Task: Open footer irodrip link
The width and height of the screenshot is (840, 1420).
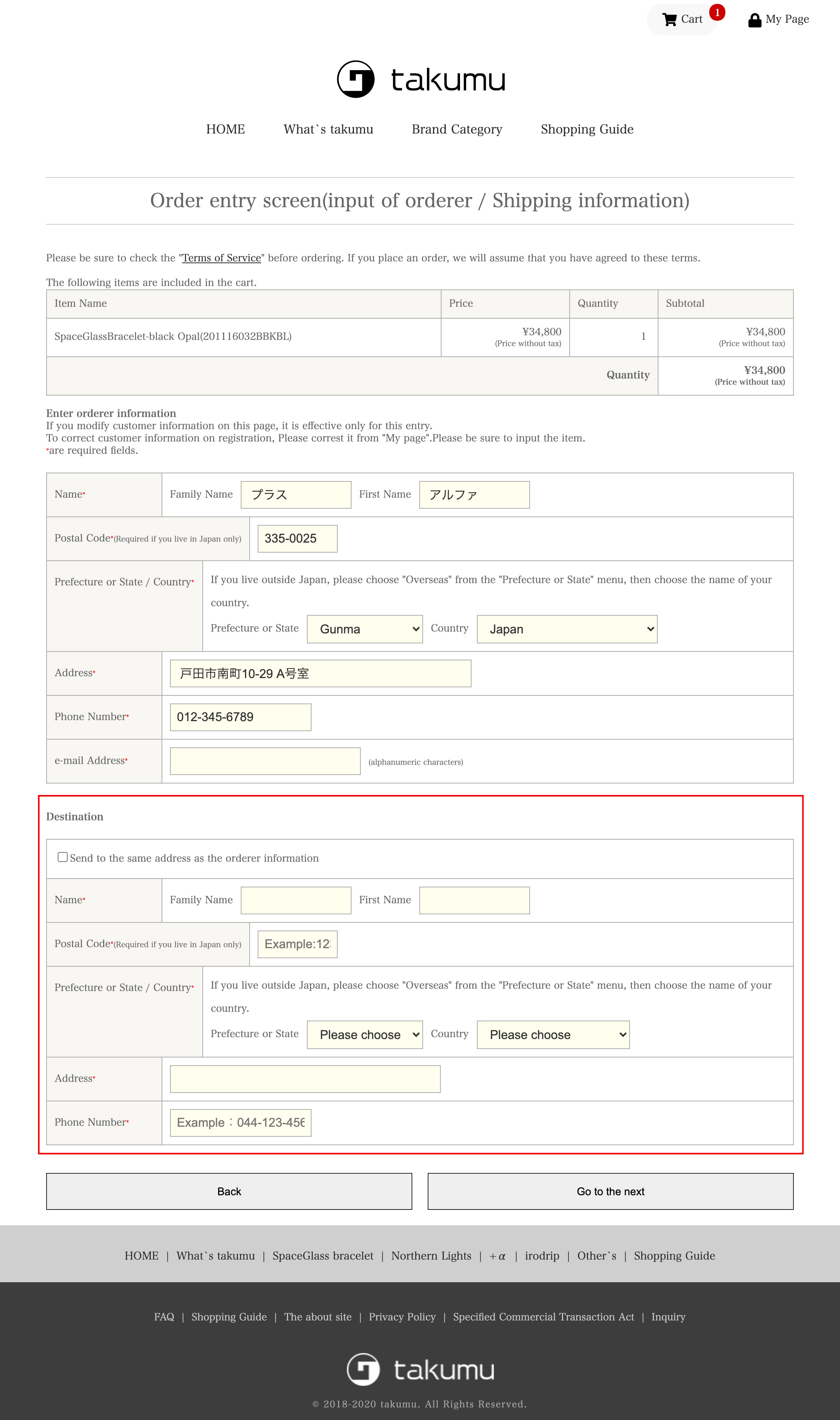Action: (x=542, y=1255)
